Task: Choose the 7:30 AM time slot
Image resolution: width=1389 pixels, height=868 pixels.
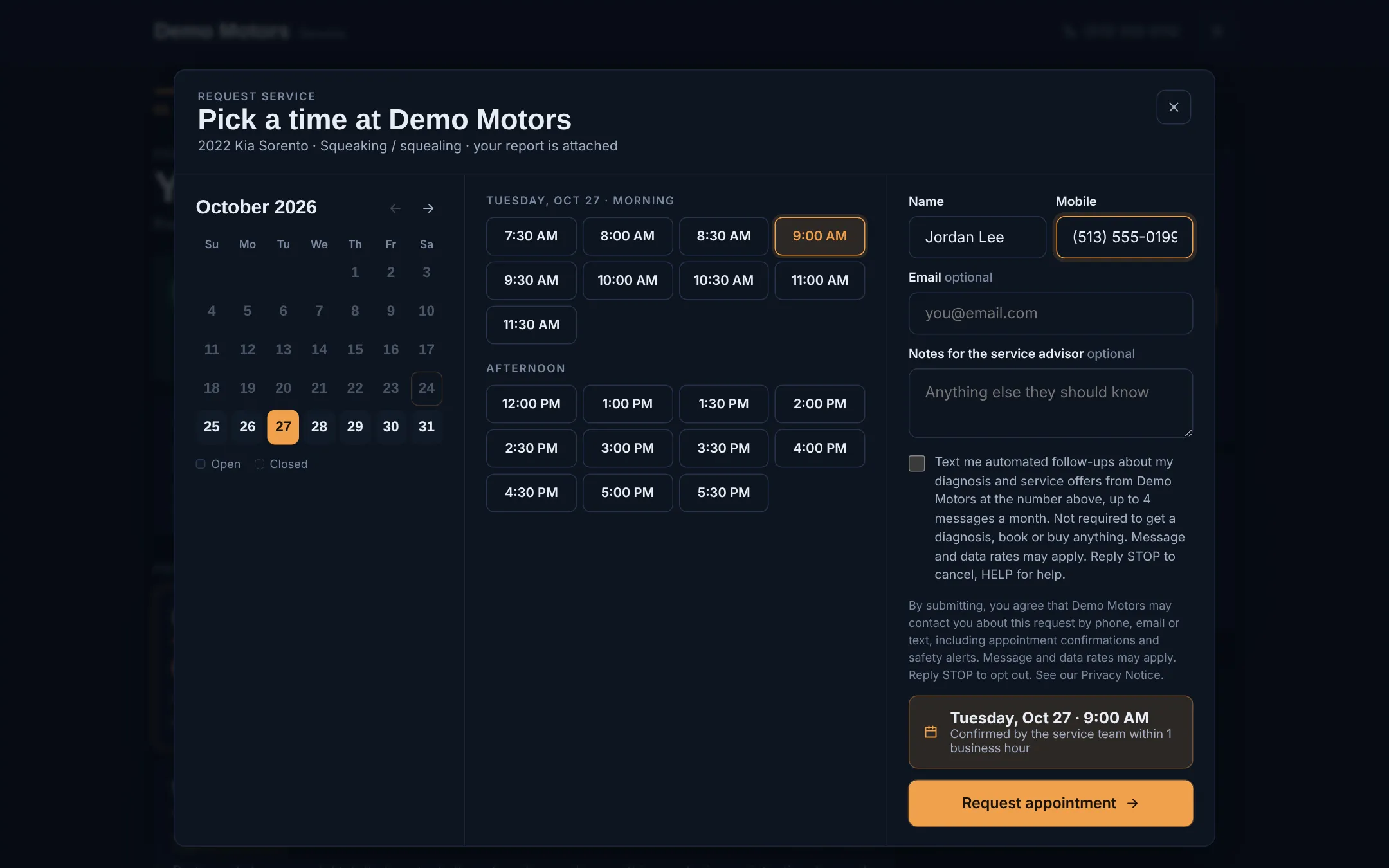Action: pyautogui.click(x=531, y=236)
